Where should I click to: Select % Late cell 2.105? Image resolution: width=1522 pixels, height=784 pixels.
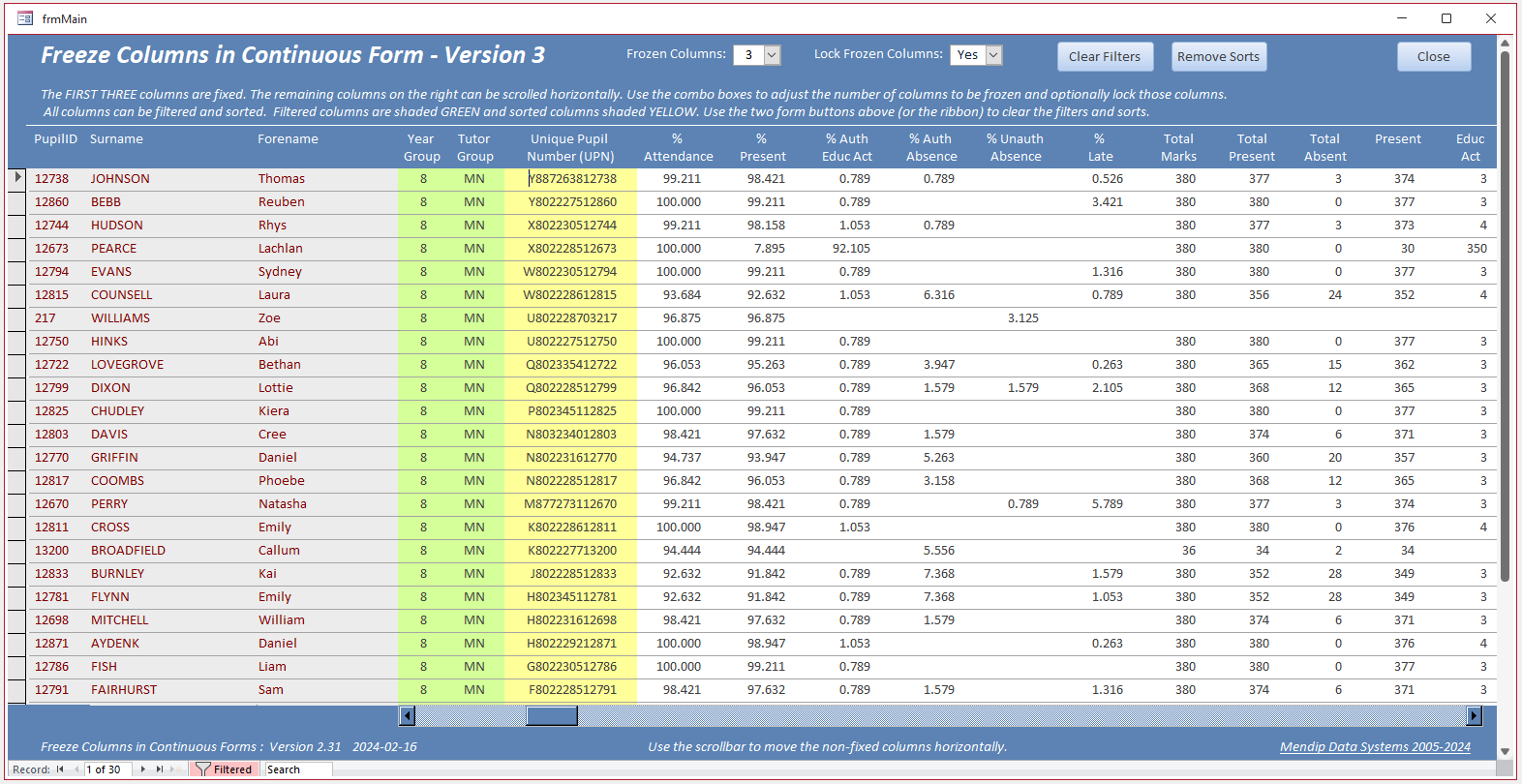click(1107, 388)
